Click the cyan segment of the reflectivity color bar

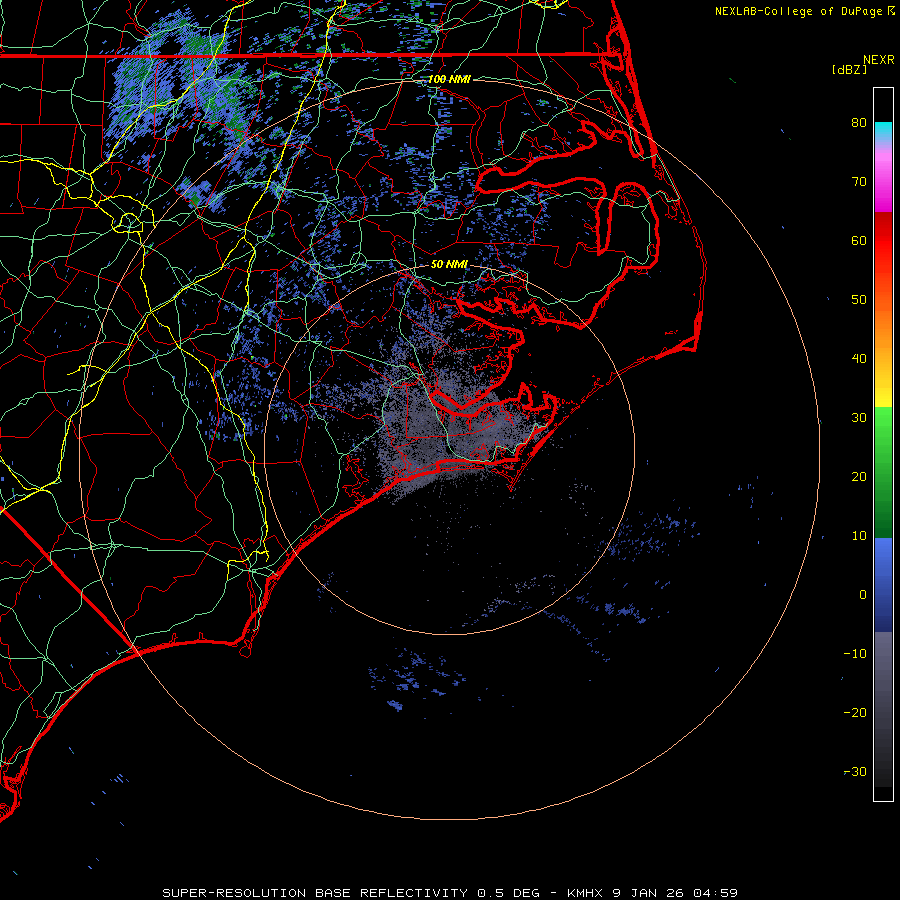click(x=883, y=132)
